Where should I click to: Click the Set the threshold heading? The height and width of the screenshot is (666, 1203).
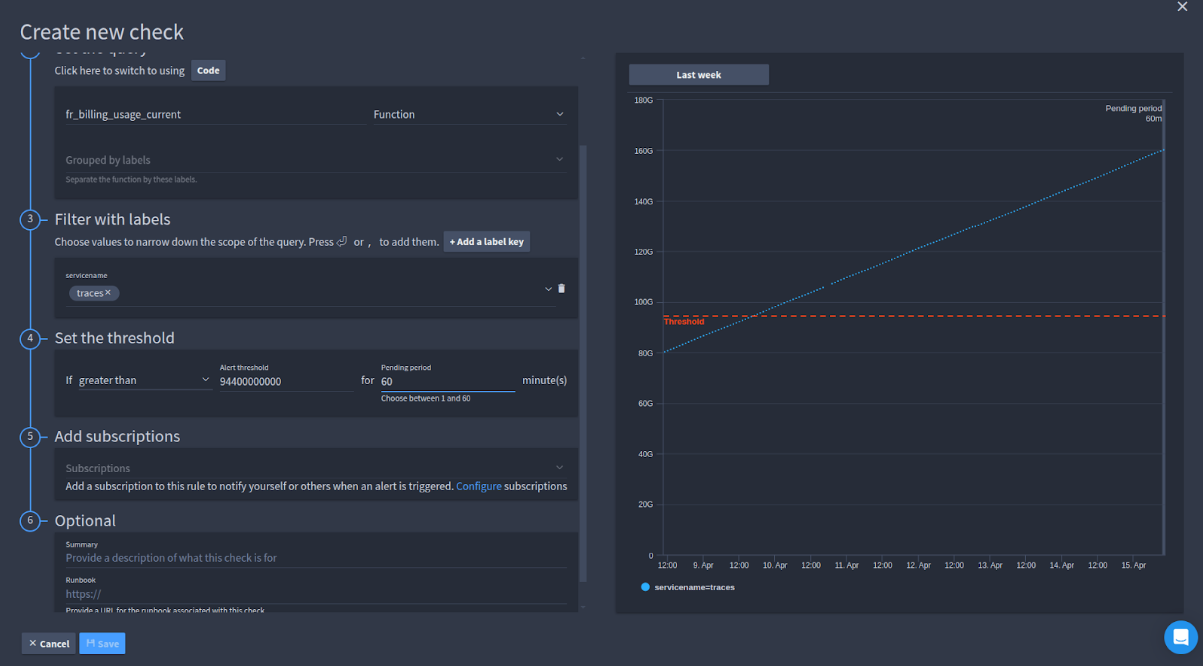pyautogui.click(x=115, y=338)
